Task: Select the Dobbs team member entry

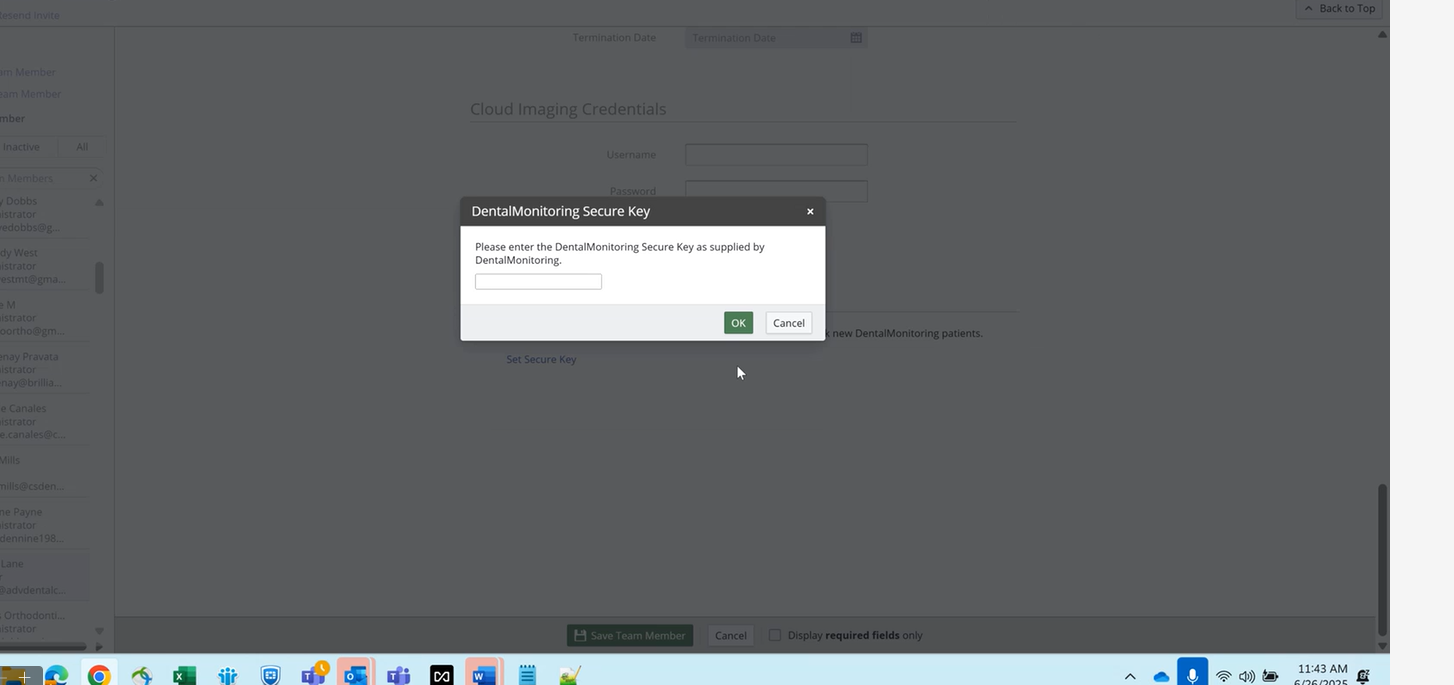Action: pyautogui.click(x=44, y=214)
